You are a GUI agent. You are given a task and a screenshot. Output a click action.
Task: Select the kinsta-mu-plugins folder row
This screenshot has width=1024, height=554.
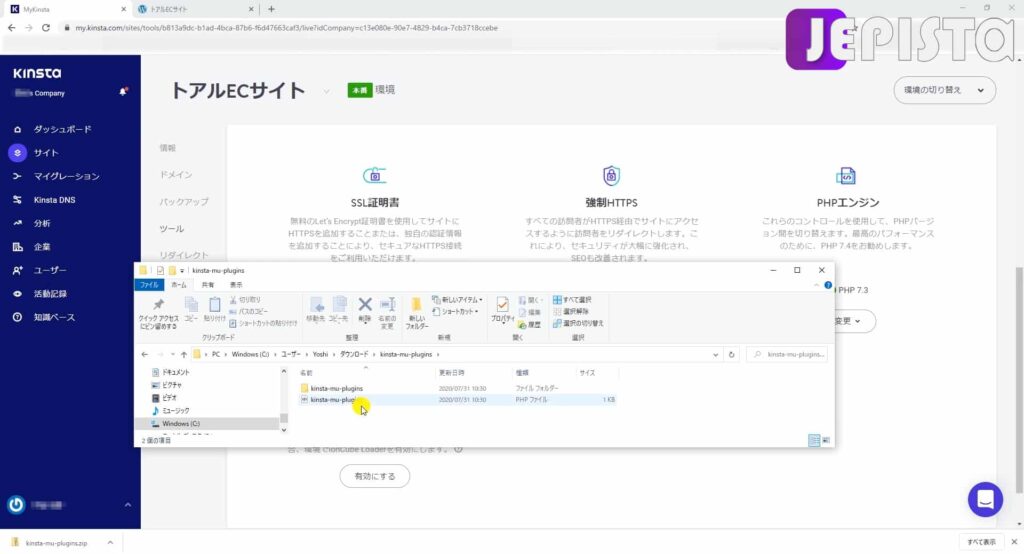coord(457,388)
